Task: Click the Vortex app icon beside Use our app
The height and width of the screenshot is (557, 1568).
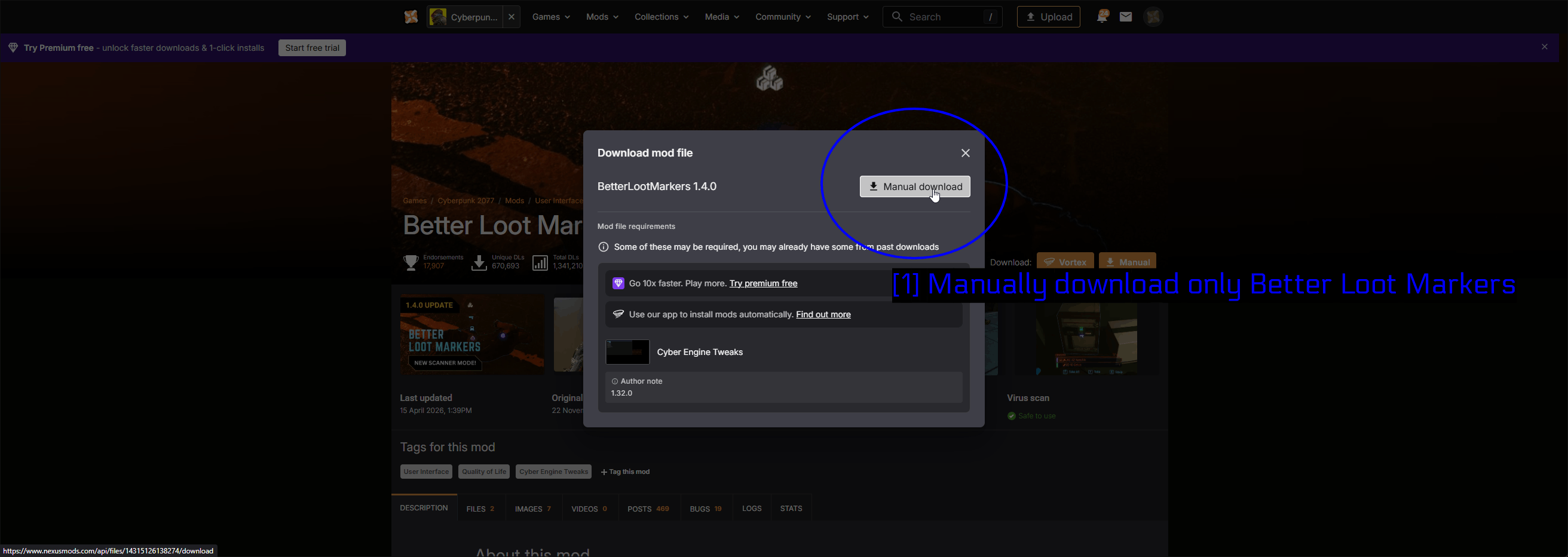Action: (618, 314)
